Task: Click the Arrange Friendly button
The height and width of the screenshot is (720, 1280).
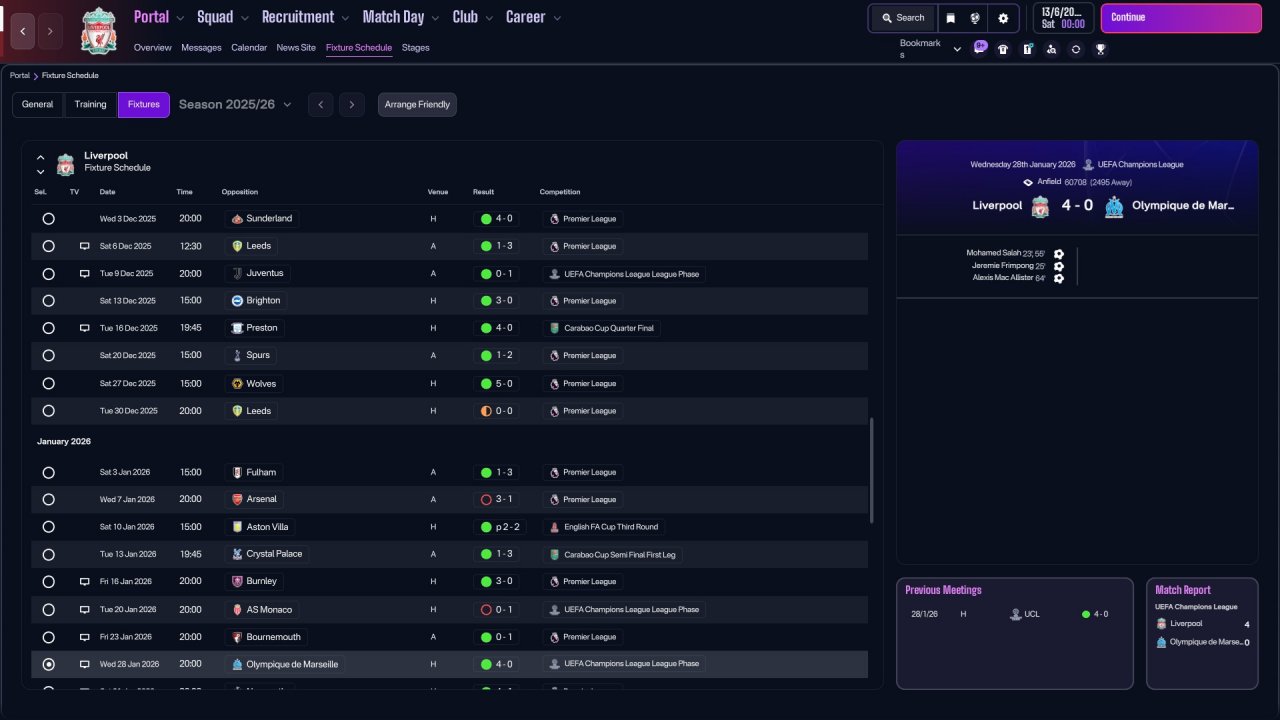Action: click(417, 104)
